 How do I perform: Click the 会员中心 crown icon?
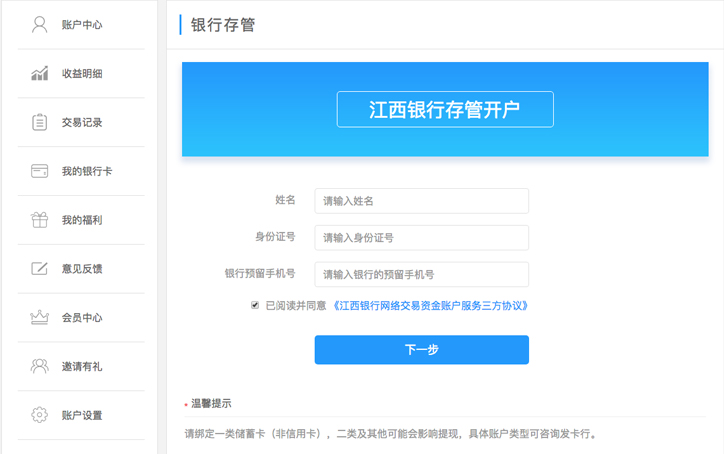(x=40, y=317)
